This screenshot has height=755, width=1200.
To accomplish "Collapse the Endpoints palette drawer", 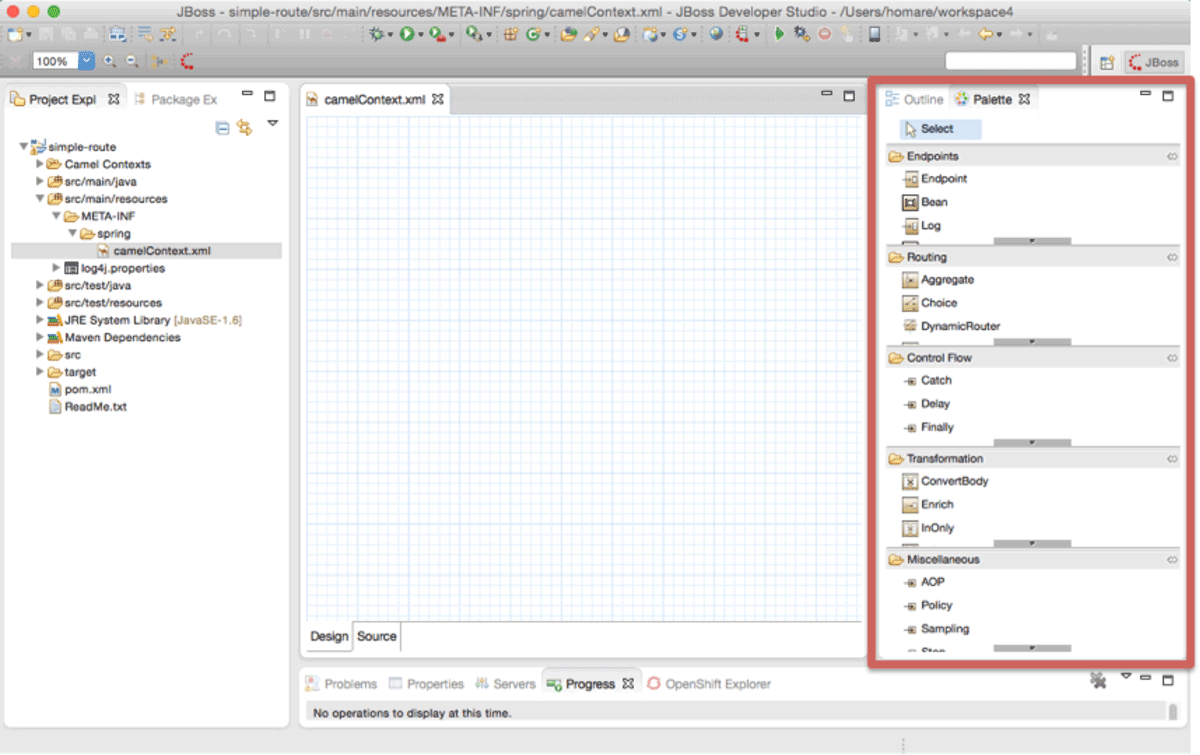I will tap(1033, 156).
